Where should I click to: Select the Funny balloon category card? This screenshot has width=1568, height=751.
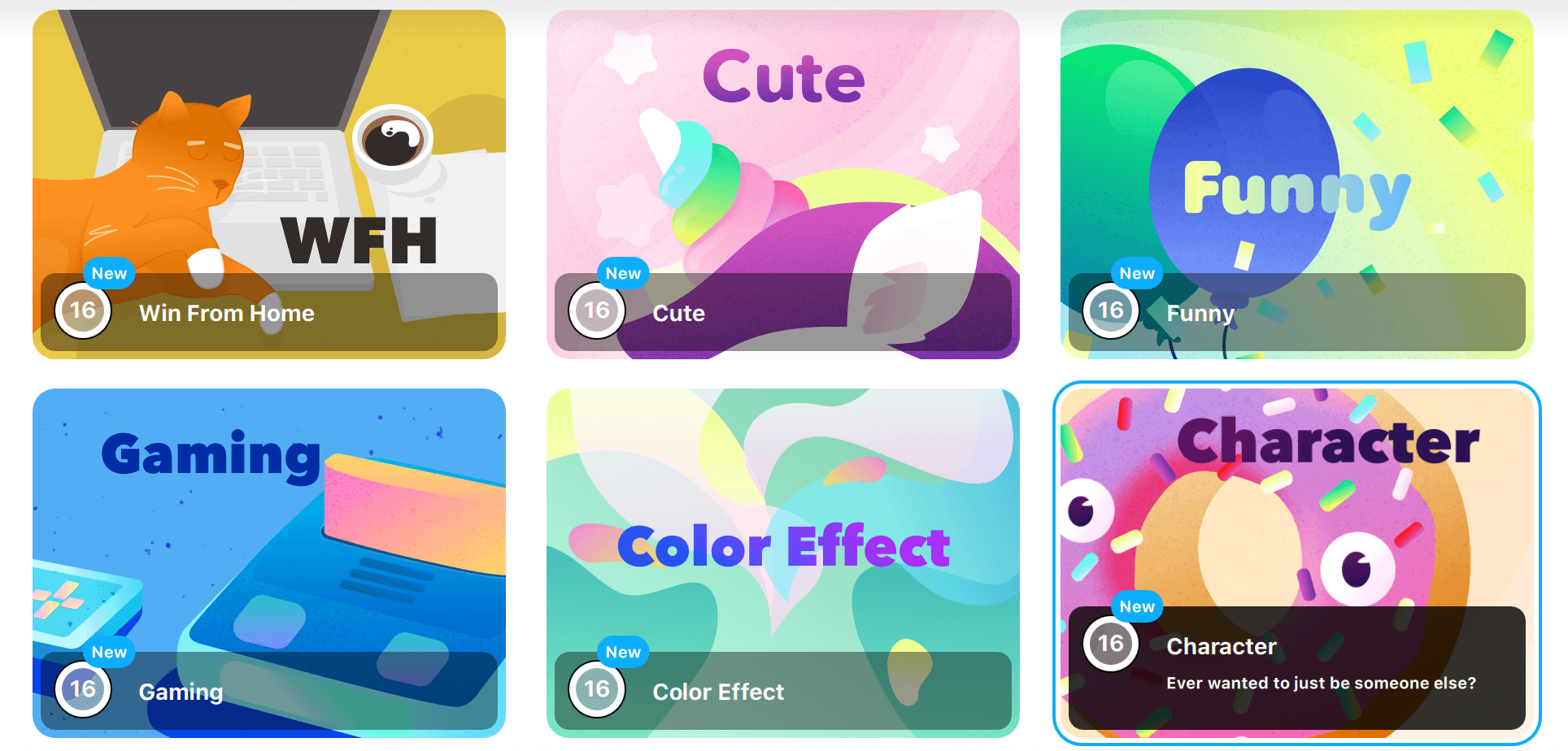click(x=1297, y=184)
